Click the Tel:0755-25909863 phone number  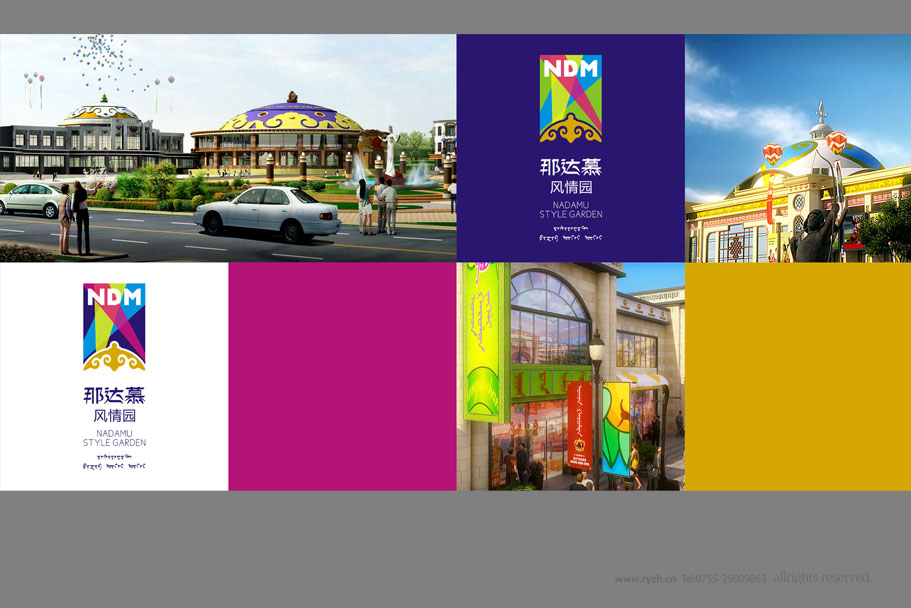723,579
